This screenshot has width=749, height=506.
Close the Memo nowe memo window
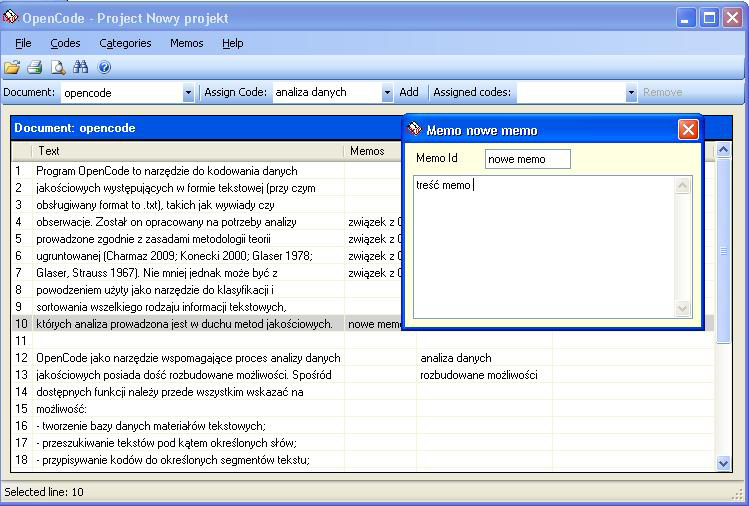(688, 129)
